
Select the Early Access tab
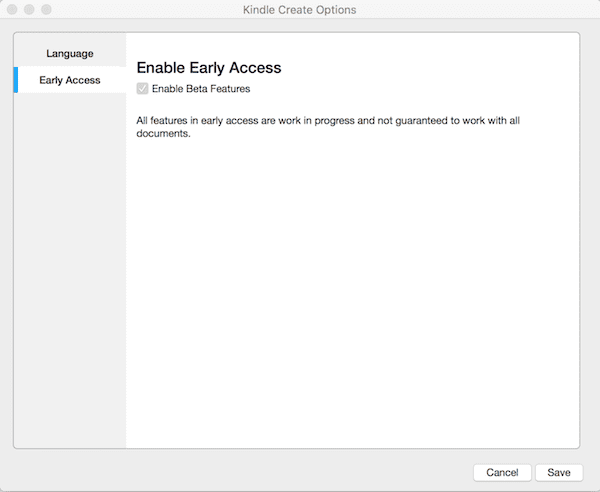[x=70, y=80]
